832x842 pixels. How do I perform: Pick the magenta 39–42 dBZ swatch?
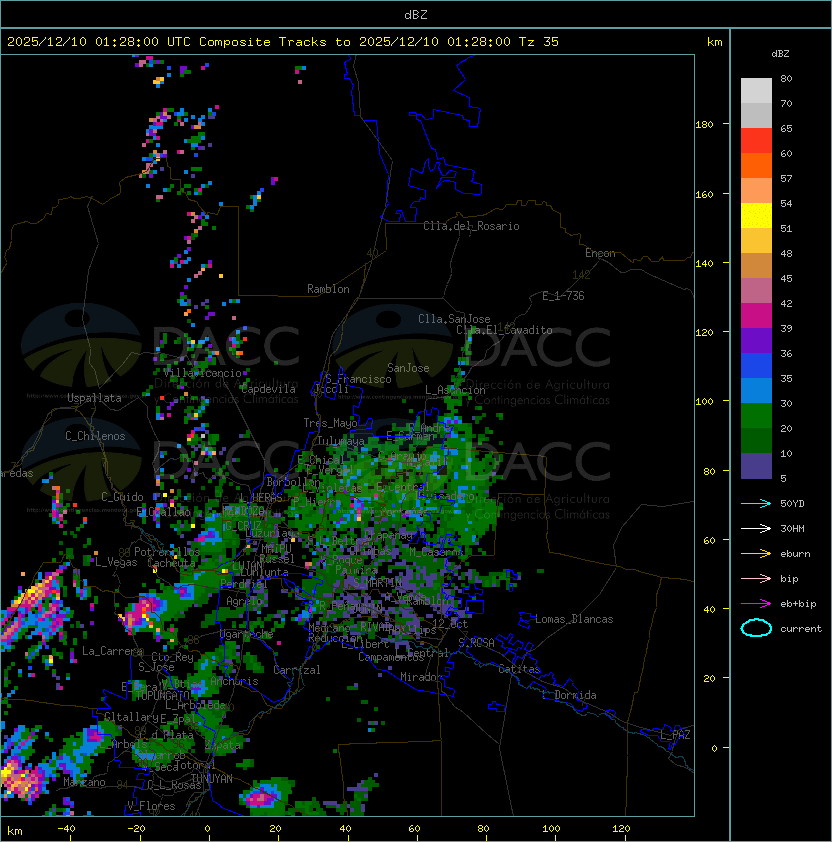click(756, 315)
